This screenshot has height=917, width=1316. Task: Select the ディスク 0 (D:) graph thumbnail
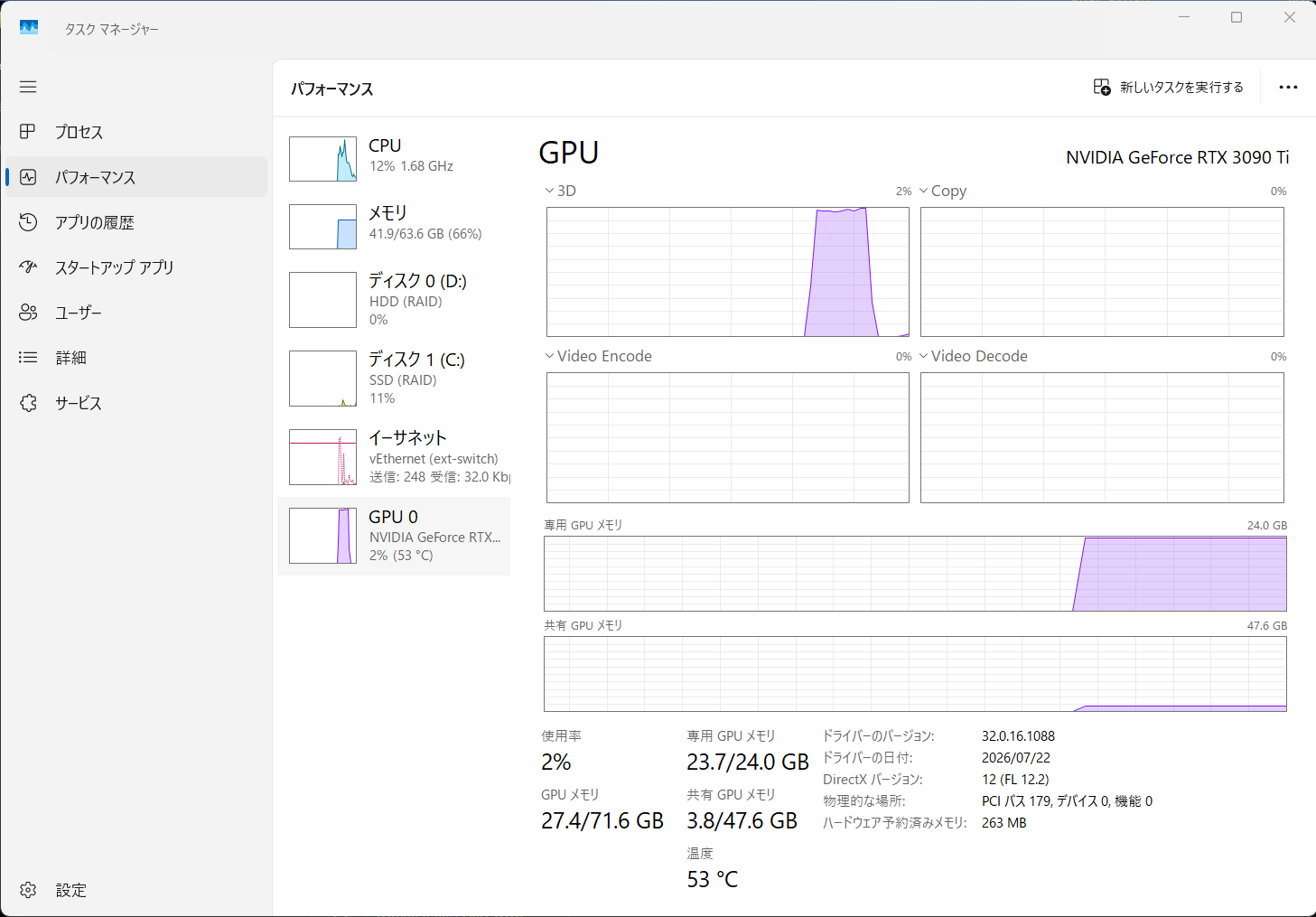tap(322, 300)
